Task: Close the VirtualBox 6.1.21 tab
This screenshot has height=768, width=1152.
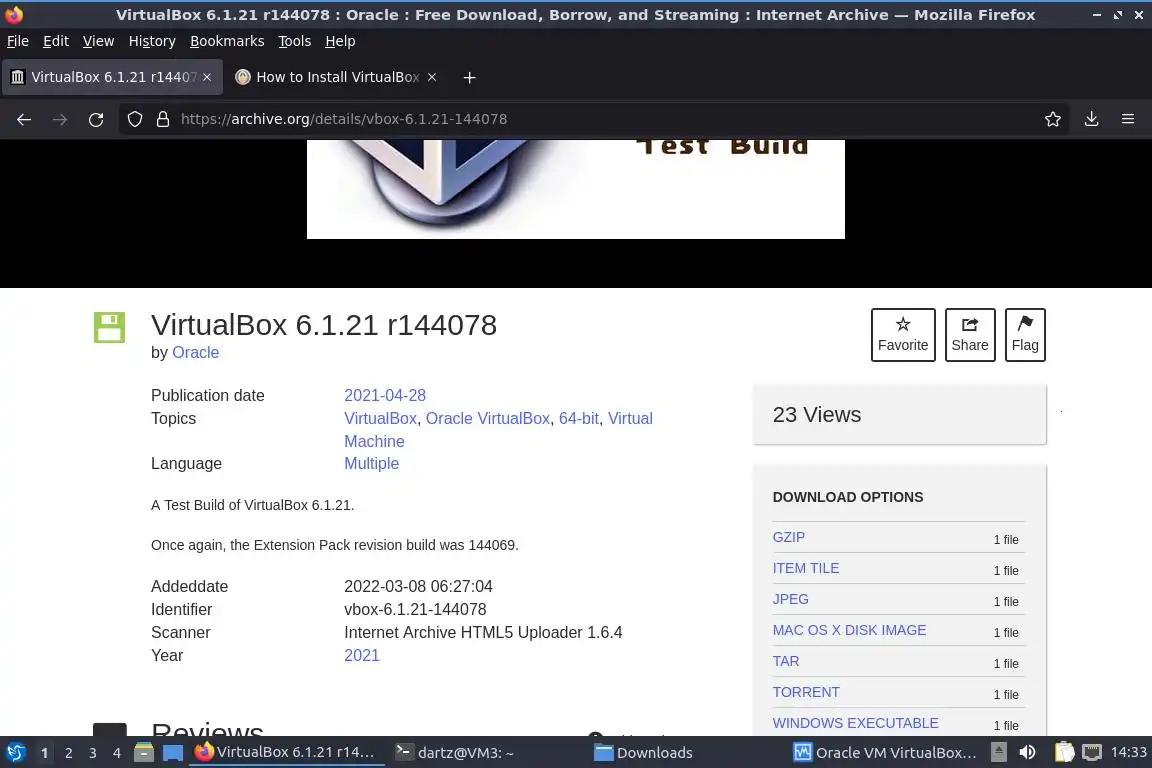Action: 207,77
